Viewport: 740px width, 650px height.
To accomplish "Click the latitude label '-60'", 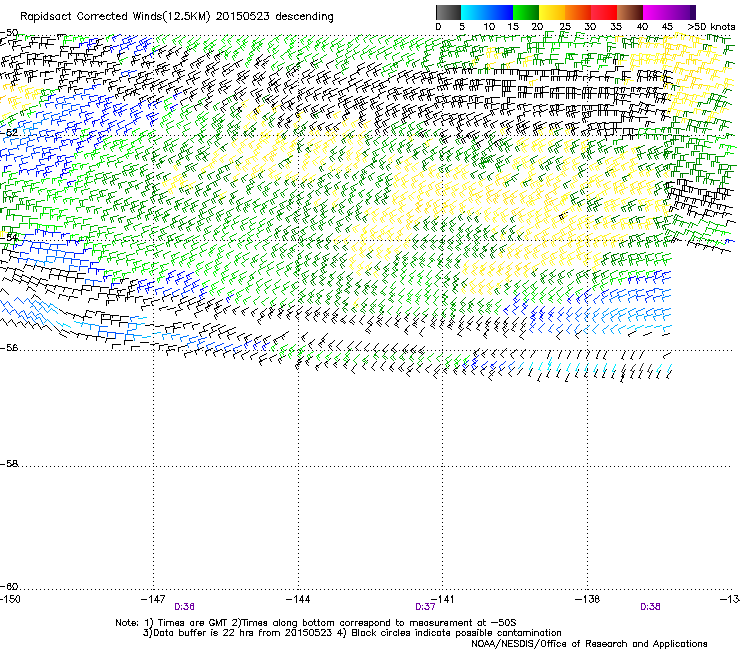I will [x=9, y=587].
